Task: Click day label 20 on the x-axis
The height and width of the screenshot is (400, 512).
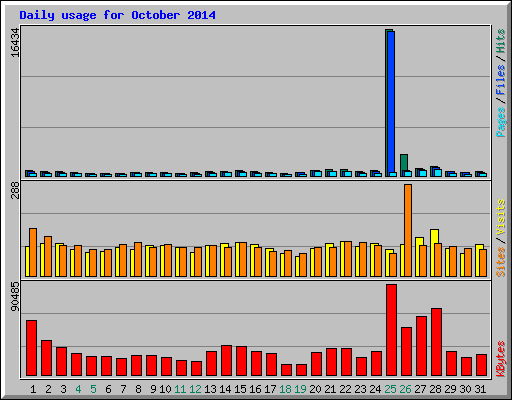Action: (315, 389)
